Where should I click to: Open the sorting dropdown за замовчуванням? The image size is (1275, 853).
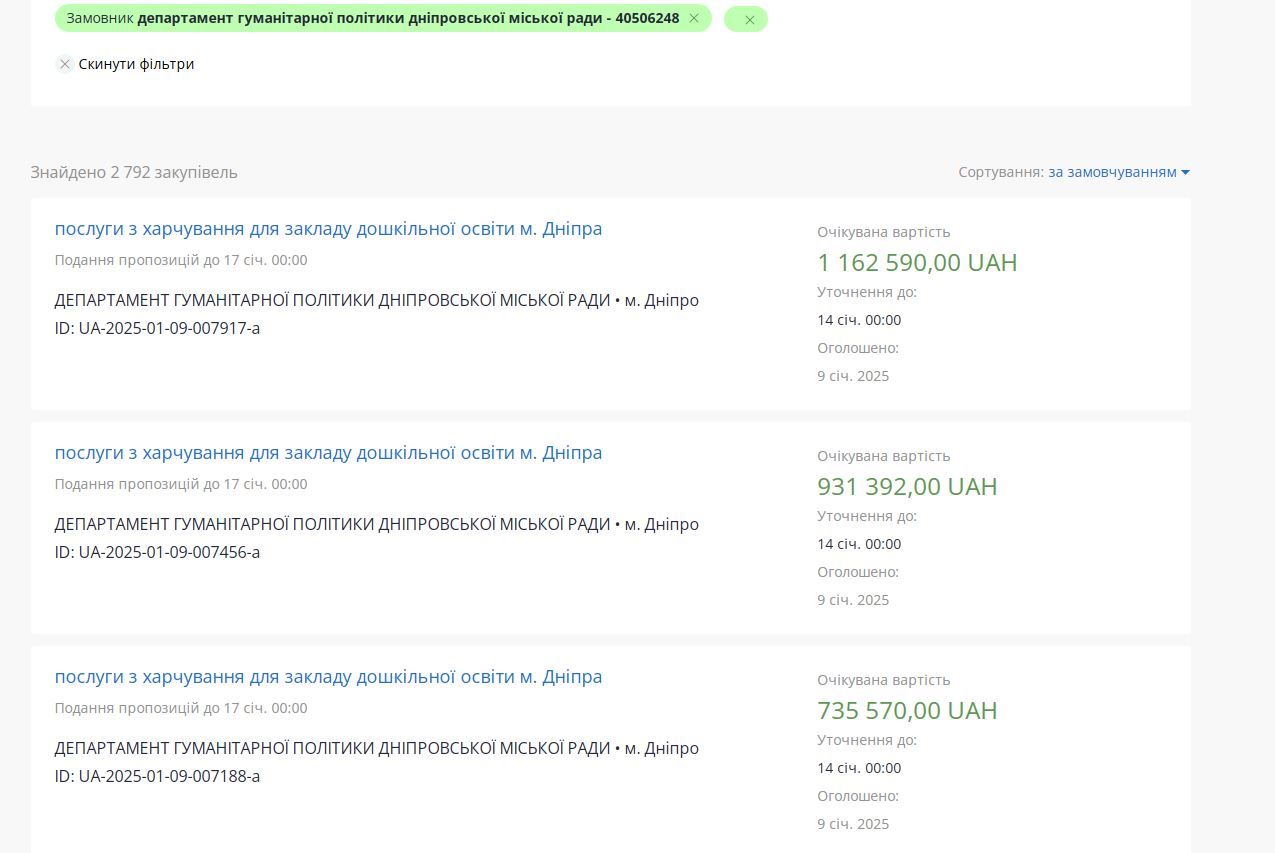1112,172
